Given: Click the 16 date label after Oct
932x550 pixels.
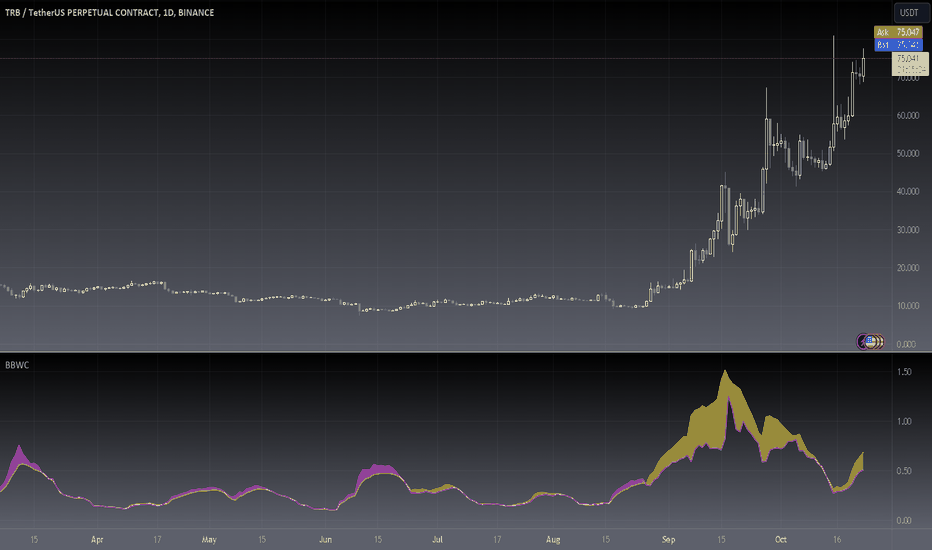Looking at the screenshot, I should (x=837, y=539).
